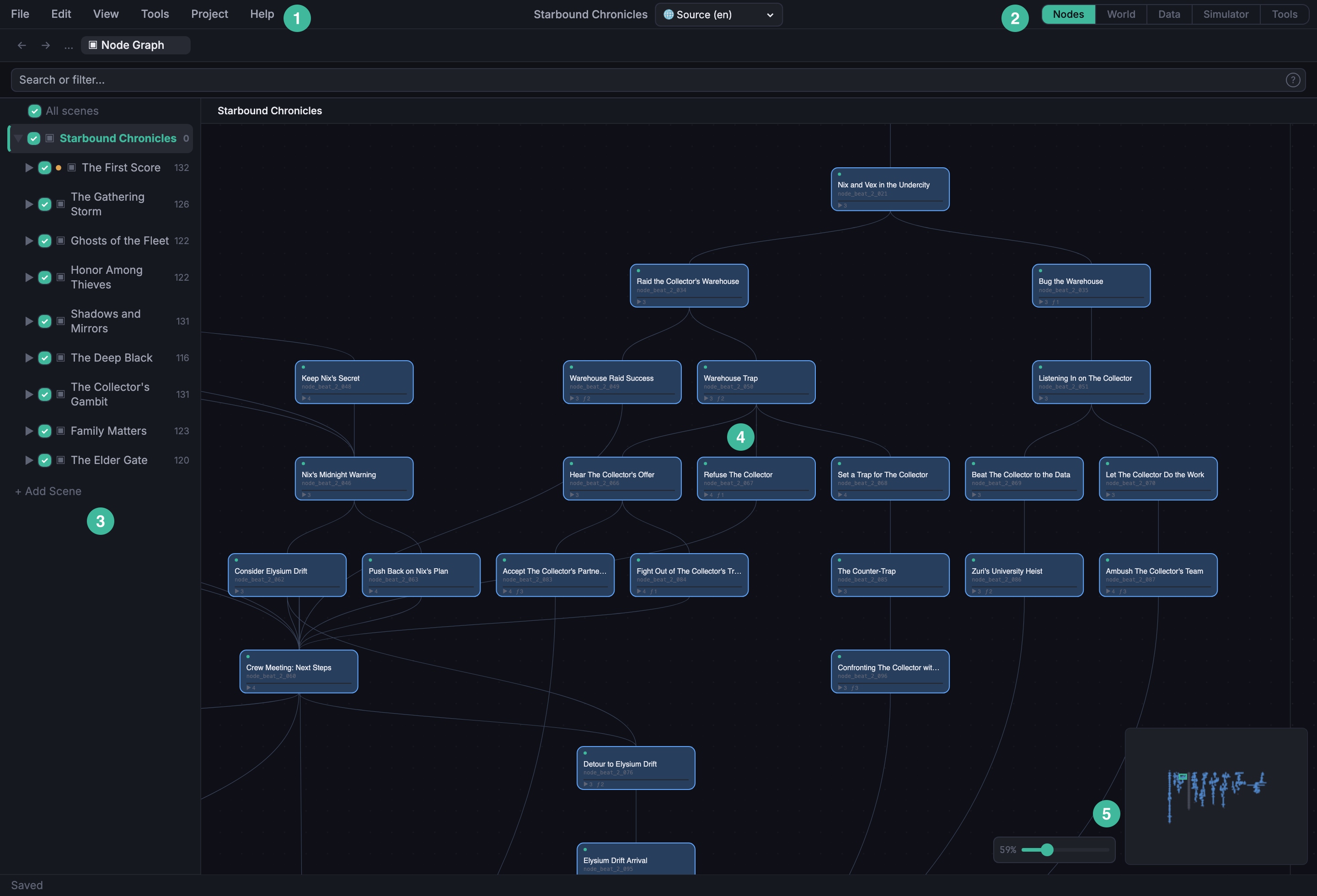Click the orange modified dot on The First Score

(59, 168)
